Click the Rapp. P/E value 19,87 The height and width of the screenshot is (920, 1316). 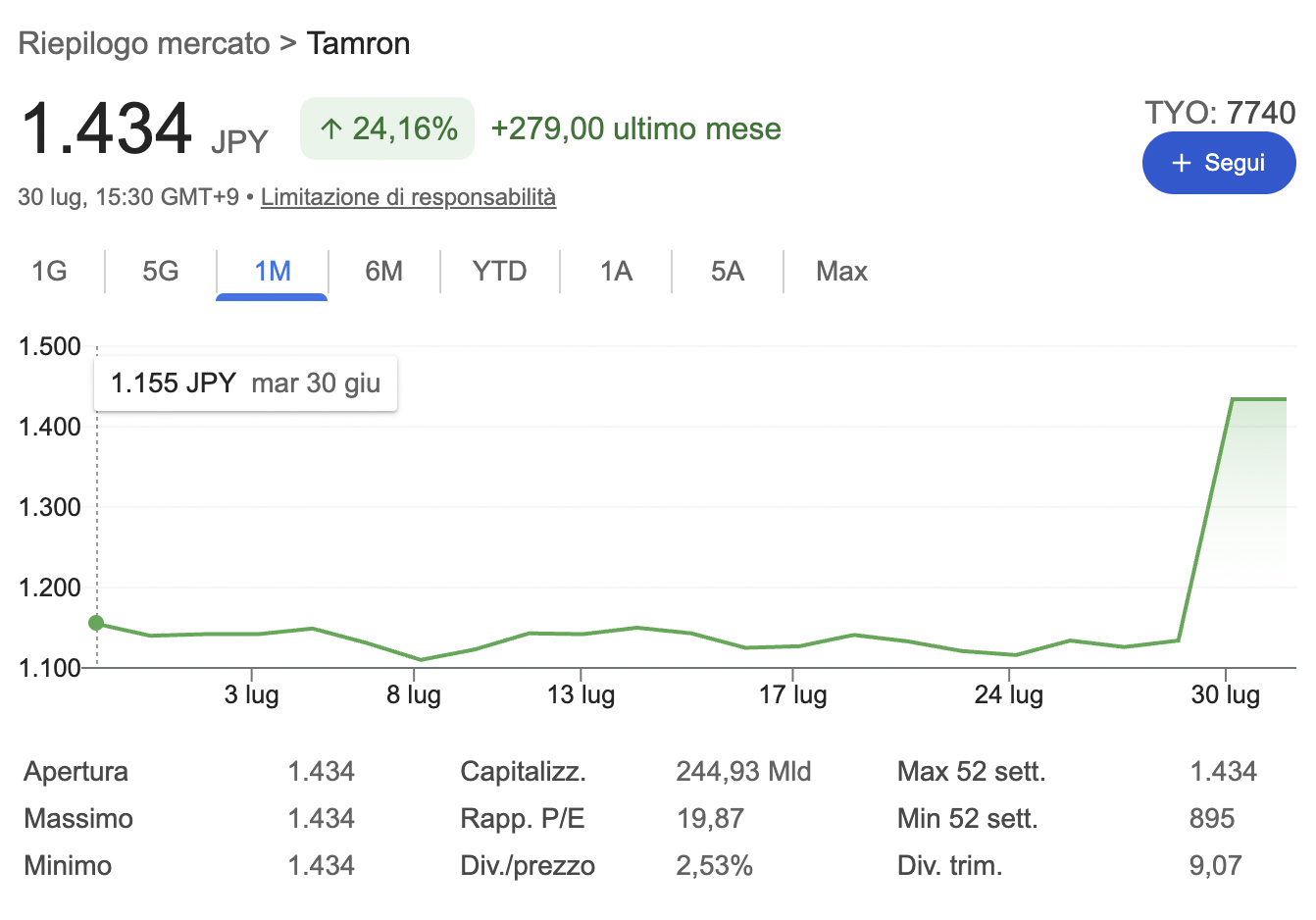[x=710, y=819]
